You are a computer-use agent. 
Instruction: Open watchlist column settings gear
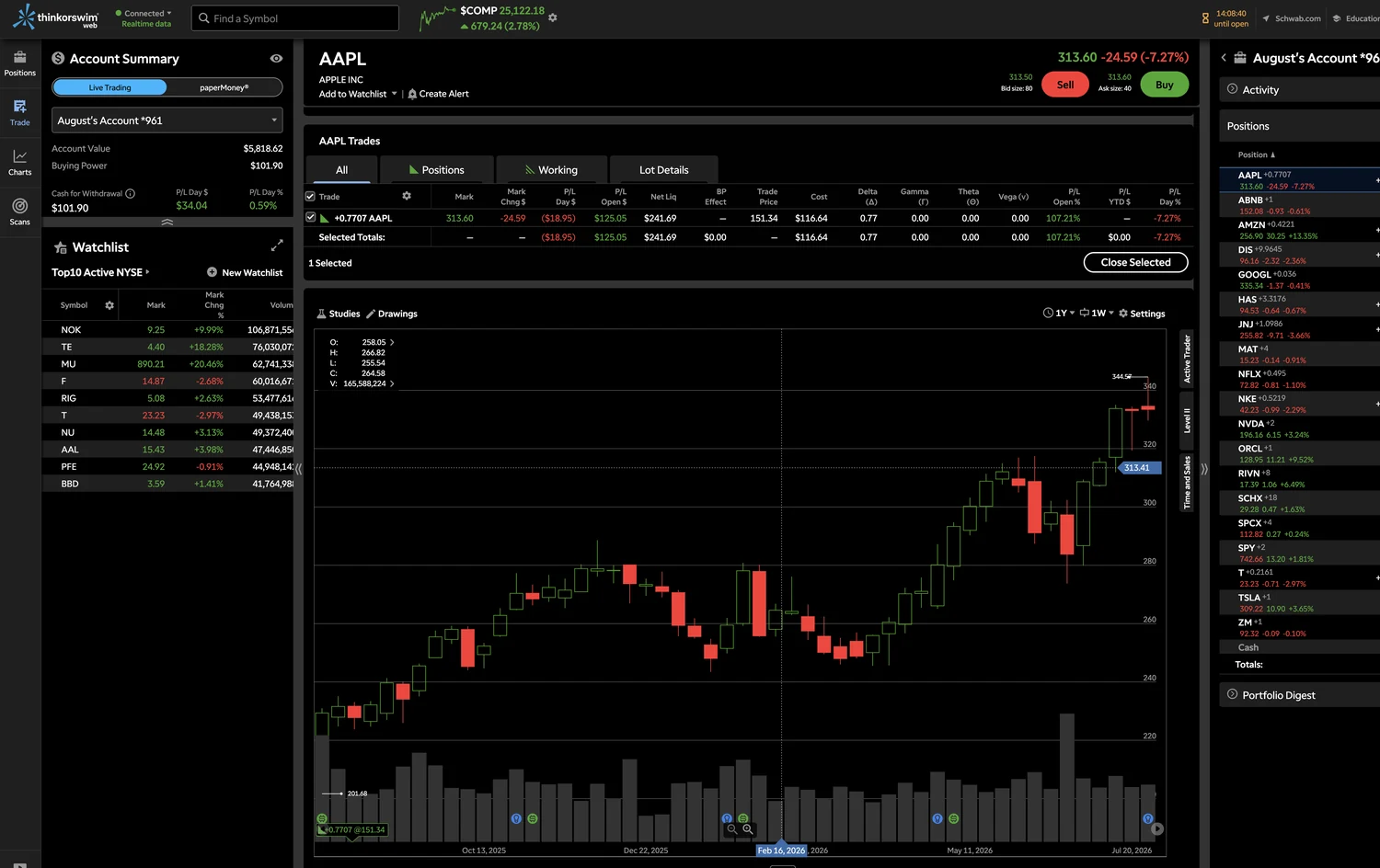tap(109, 305)
